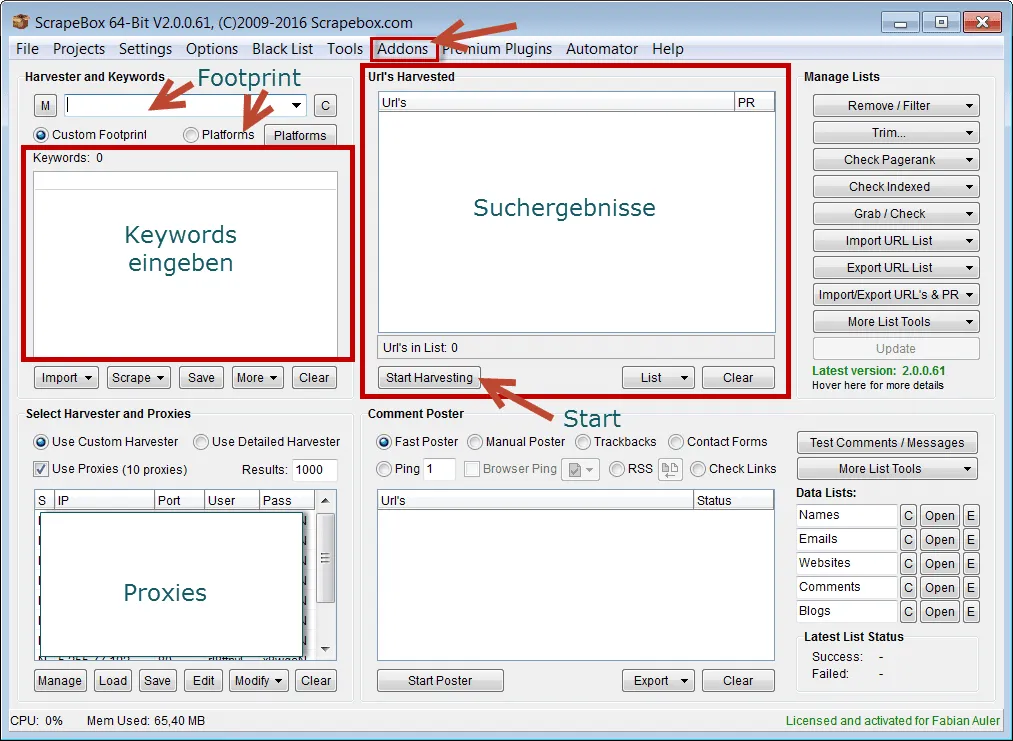Select RSS radio button
The height and width of the screenshot is (741, 1013).
(x=617, y=469)
